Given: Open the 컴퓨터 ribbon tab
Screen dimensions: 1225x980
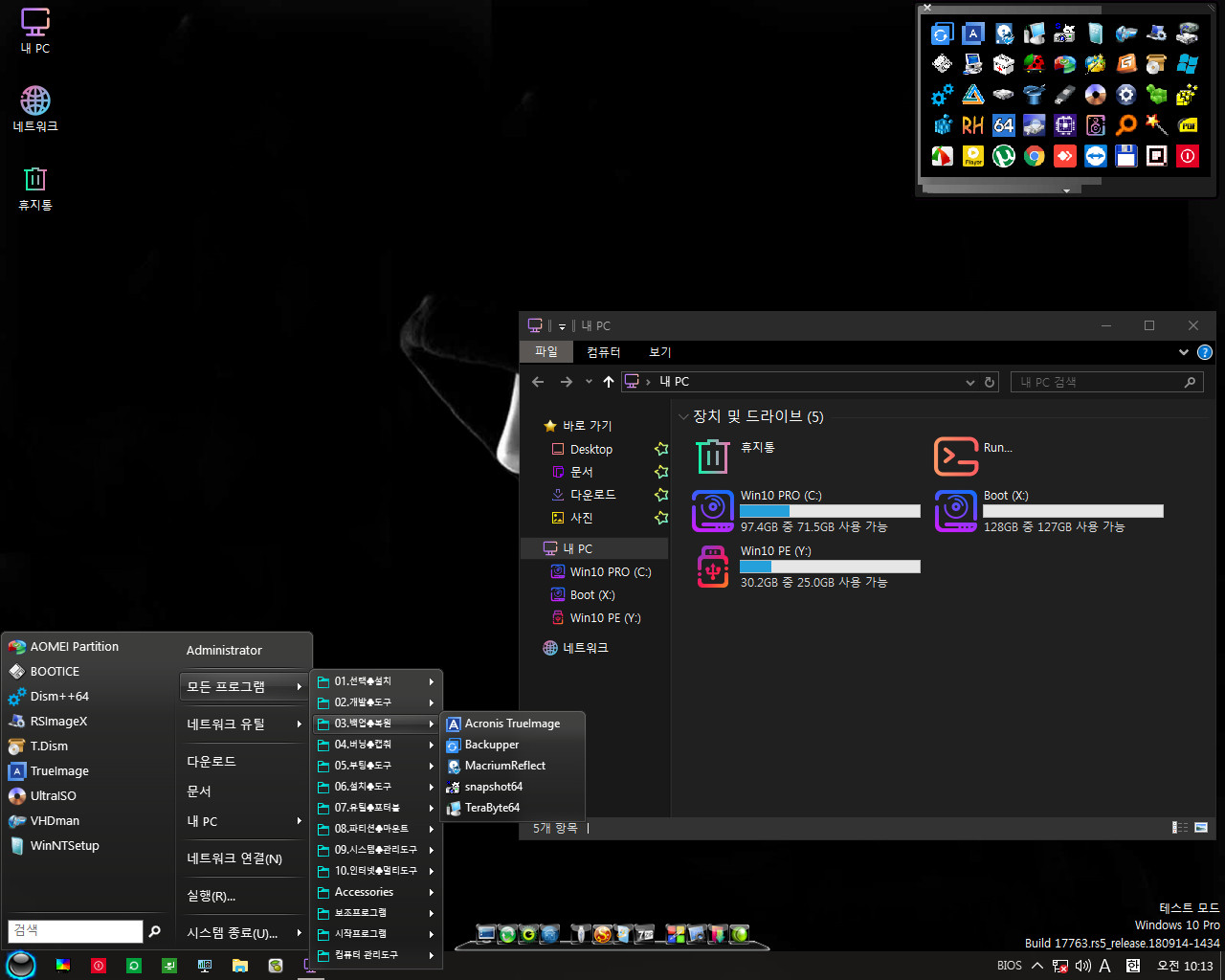Looking at the screenshot, I should 604,352.
